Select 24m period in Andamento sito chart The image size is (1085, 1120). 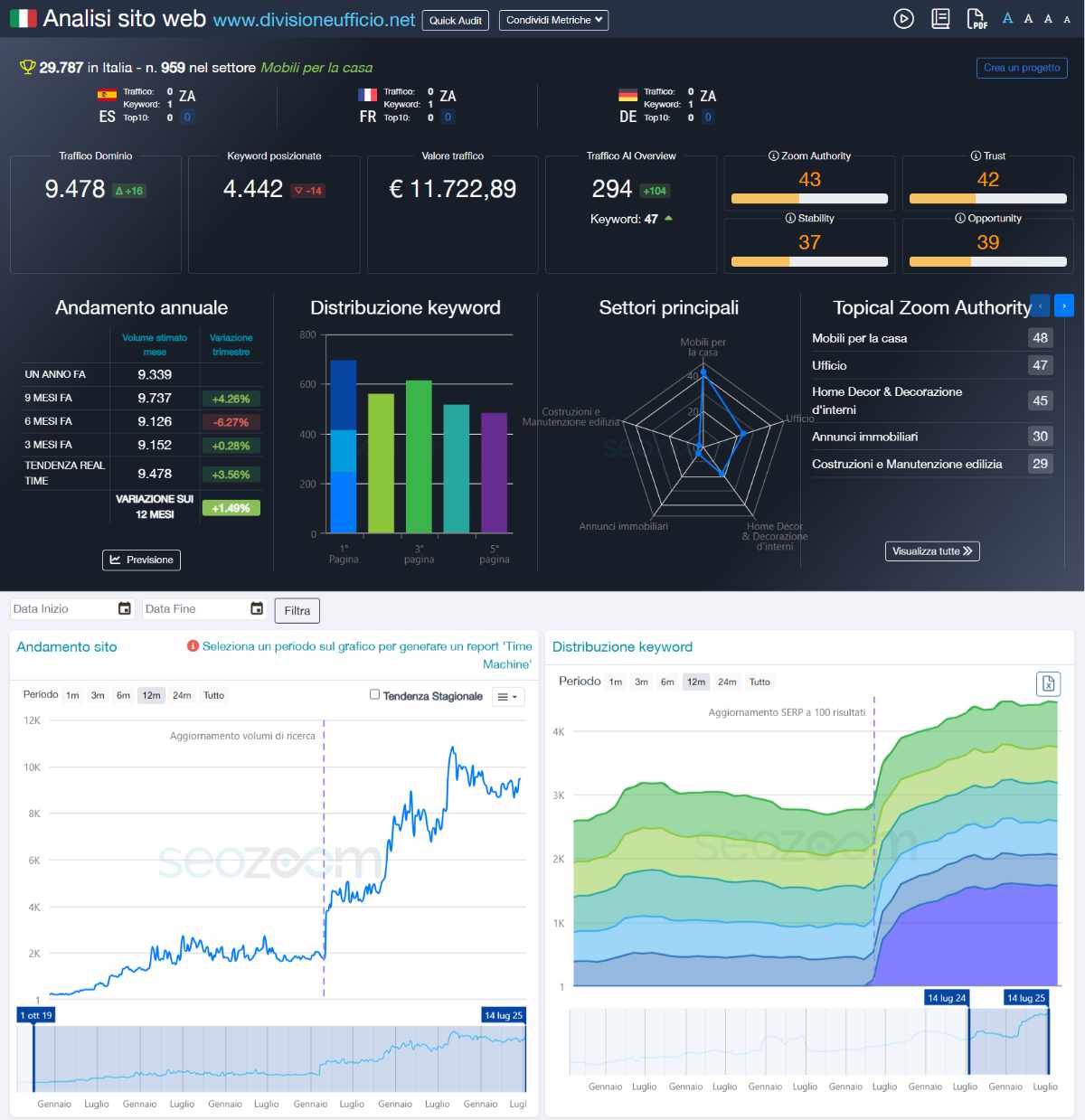(182, 696)
